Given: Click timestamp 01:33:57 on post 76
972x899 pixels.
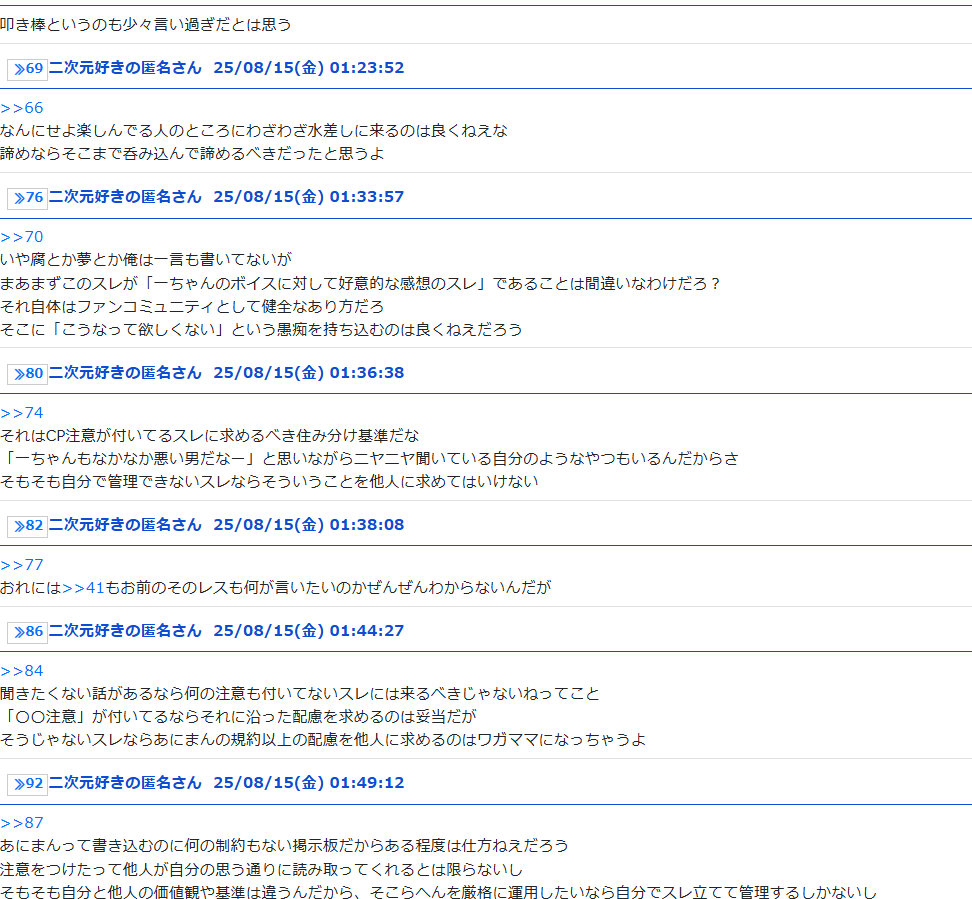Looking at the screenshot, I should pyautogui.click(x=367, y=197).
